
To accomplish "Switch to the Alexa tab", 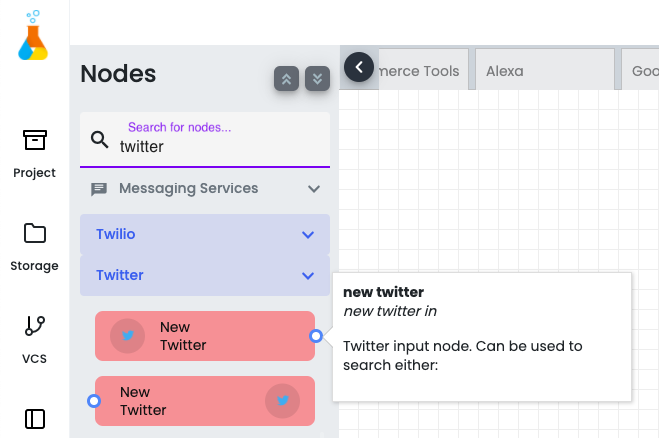I will (x=545, y=69).
